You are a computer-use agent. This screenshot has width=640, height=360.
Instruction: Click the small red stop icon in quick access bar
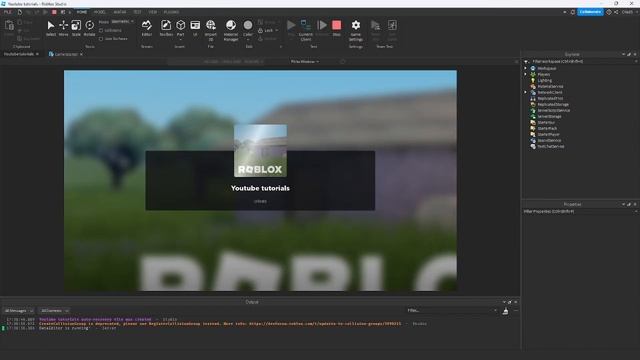(x=54, y=12)
